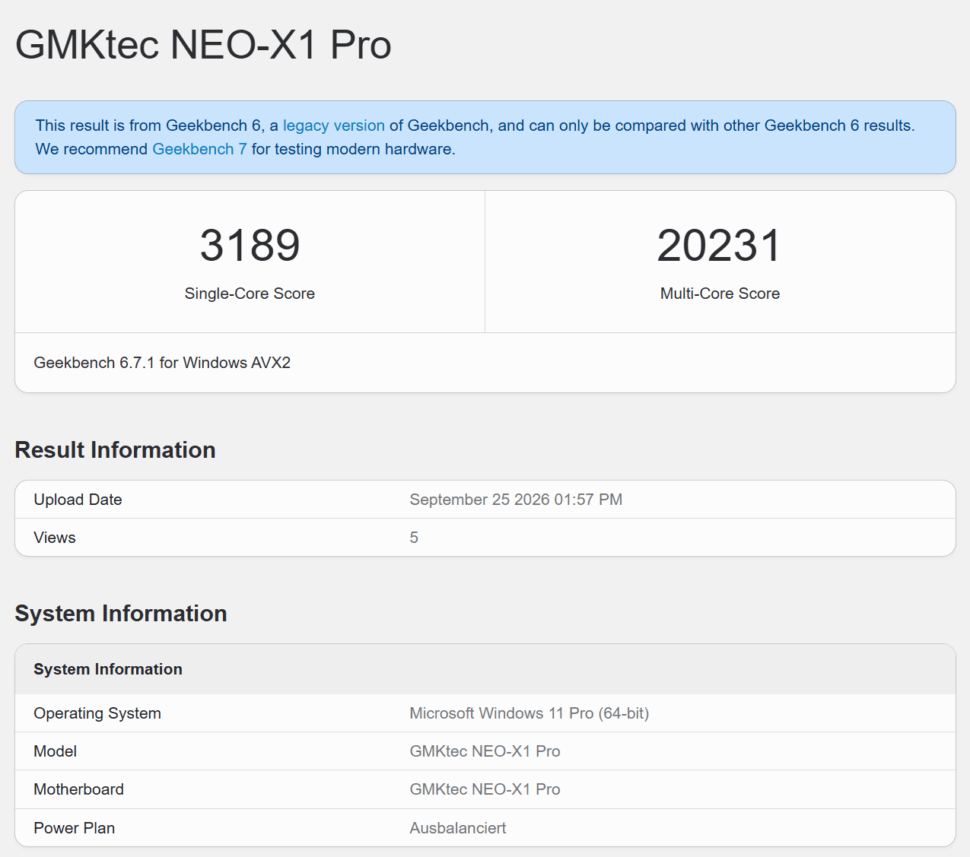Click the single-core score 3189
The height and width of the screenshot is (857, 970).
pos(250,245)
